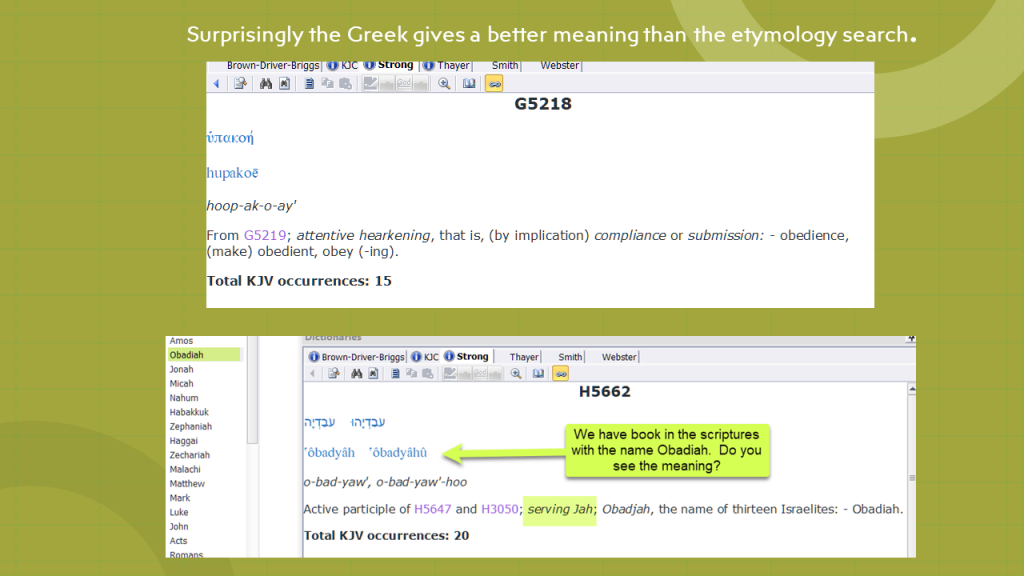The width and height of the screenshot is (1024, 576).
Task: Click the binoculars search icon in H5662 toolbar
Action: [357, 374]
